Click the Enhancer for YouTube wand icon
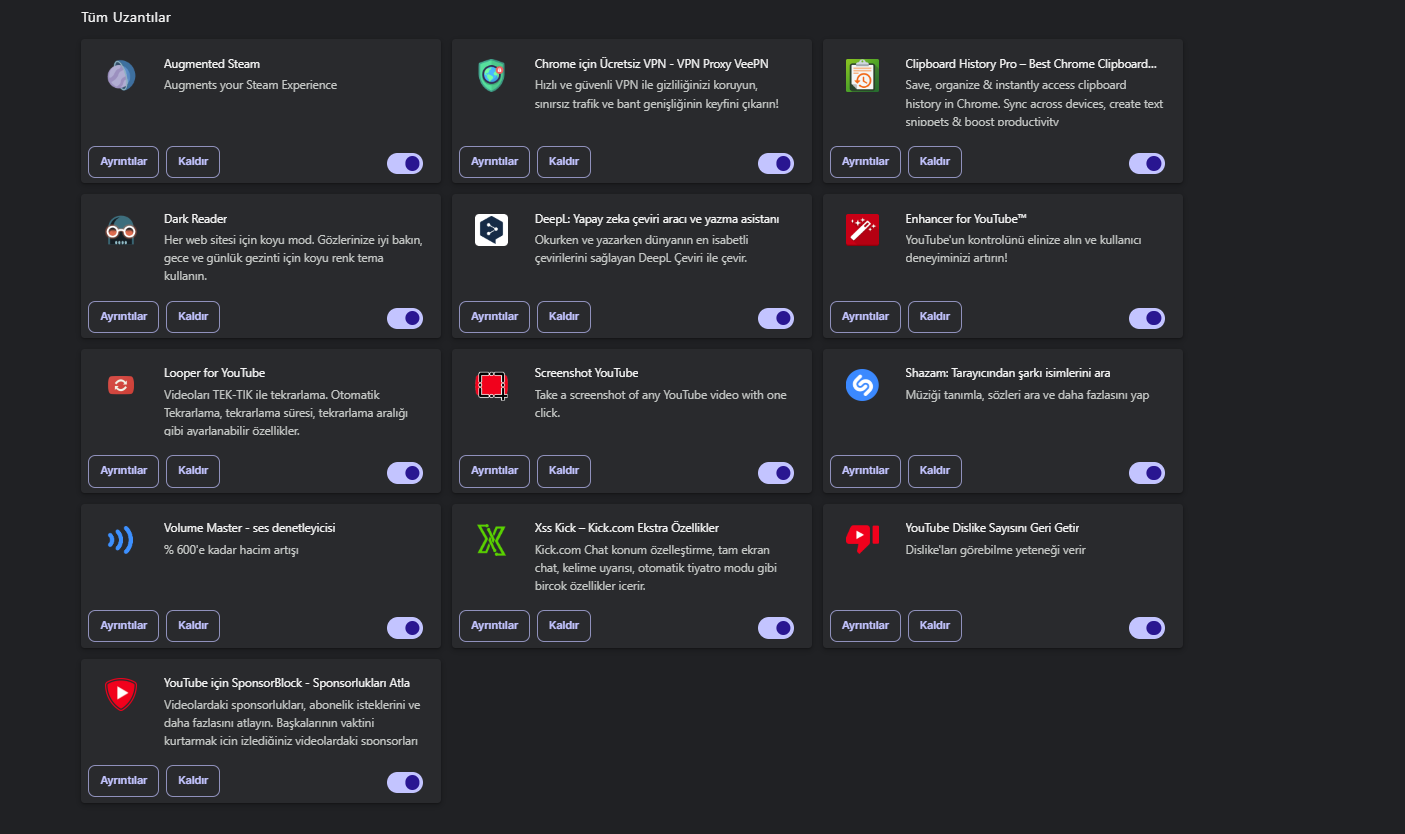 [862, 230]
